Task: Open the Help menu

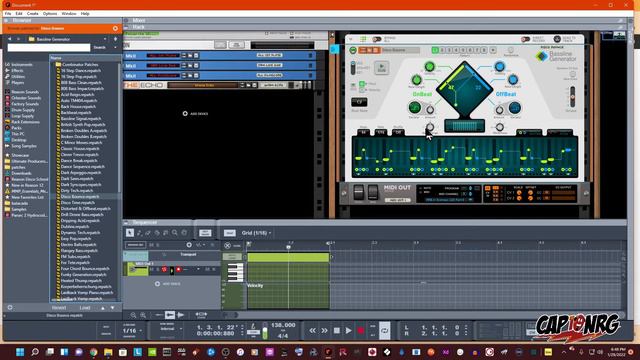Action: [x=85, y=13]
